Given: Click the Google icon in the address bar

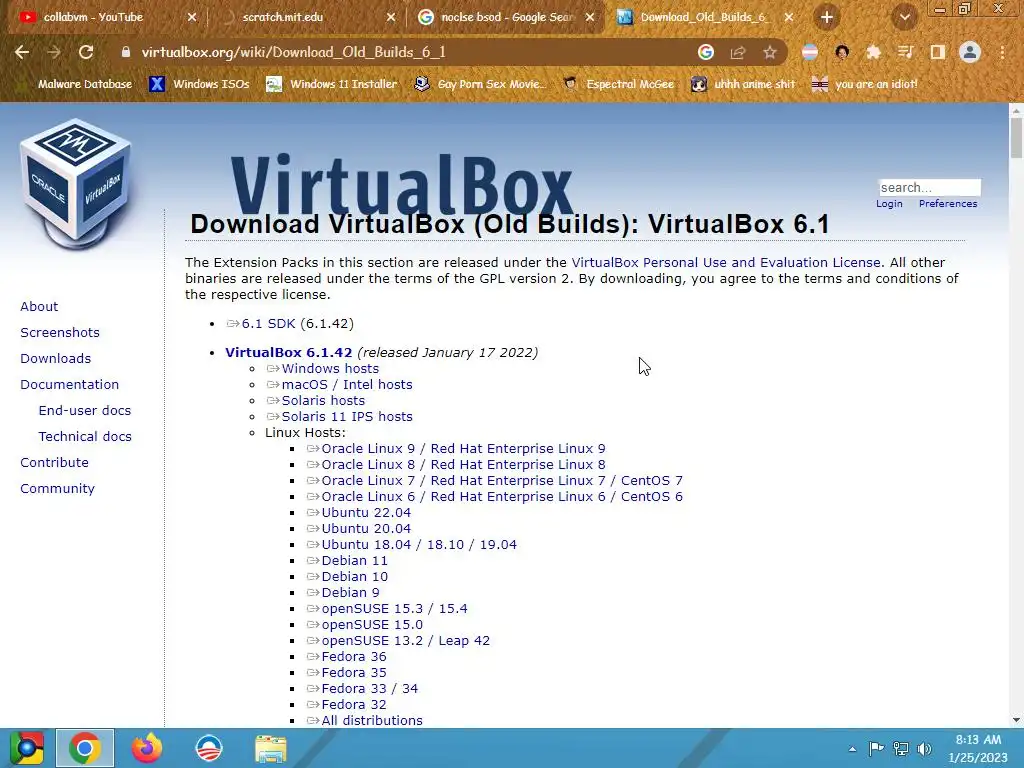Looking at the screenshot, I should 705,52.
